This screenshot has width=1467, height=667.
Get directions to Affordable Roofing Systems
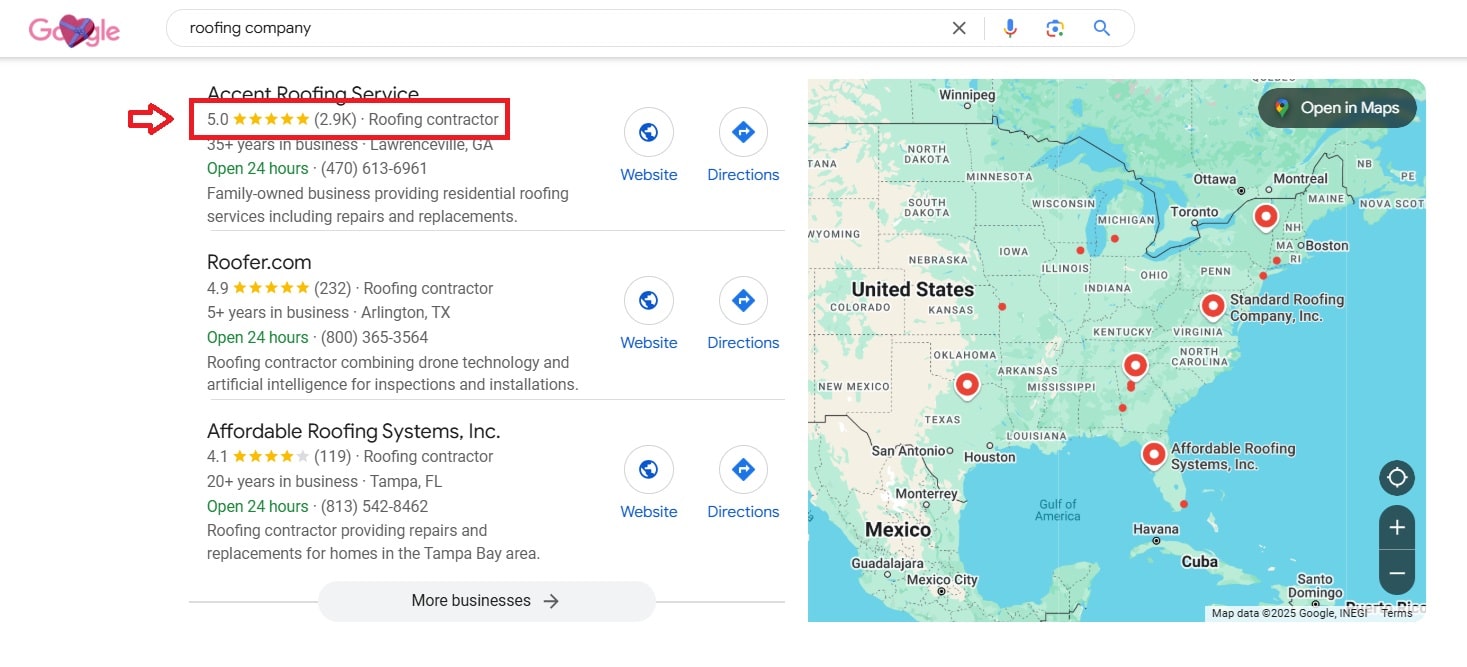click(743, 469)
